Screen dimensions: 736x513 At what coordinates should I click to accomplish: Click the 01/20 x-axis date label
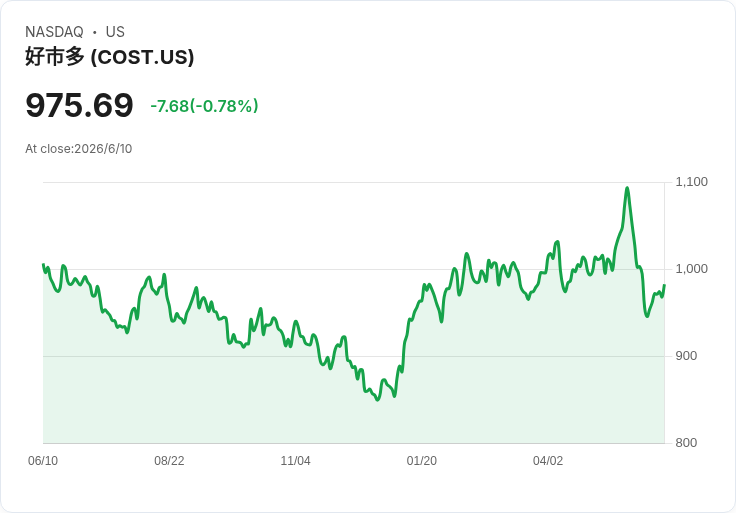click(422, 461)
